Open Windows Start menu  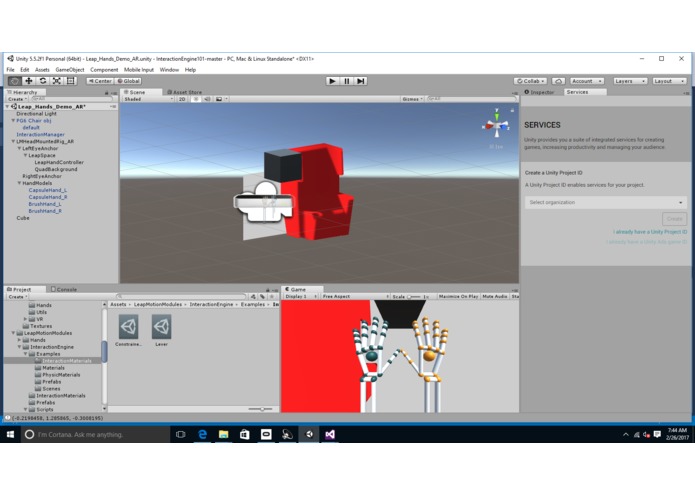[x=11, y=435]
